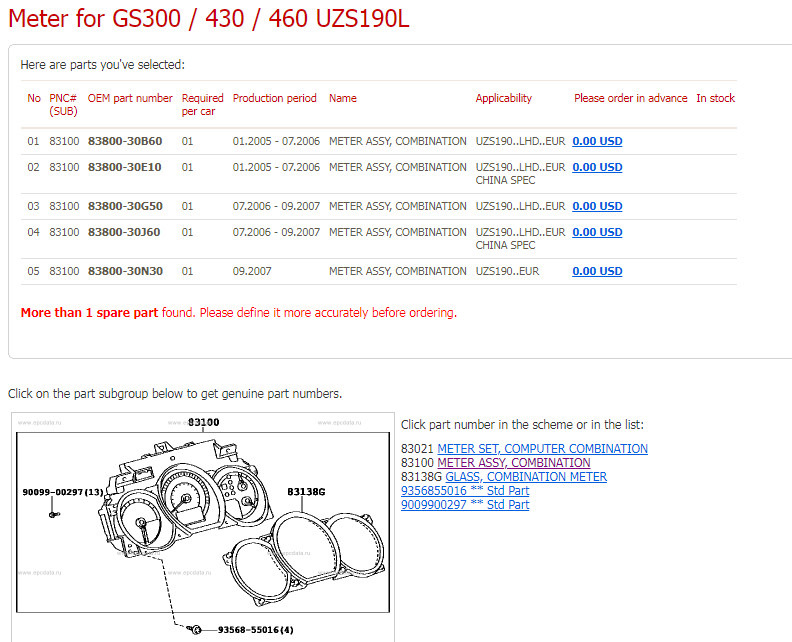Select part number 83800-30N30
This screenshot has height=642, width=792.
pos(125,271)
